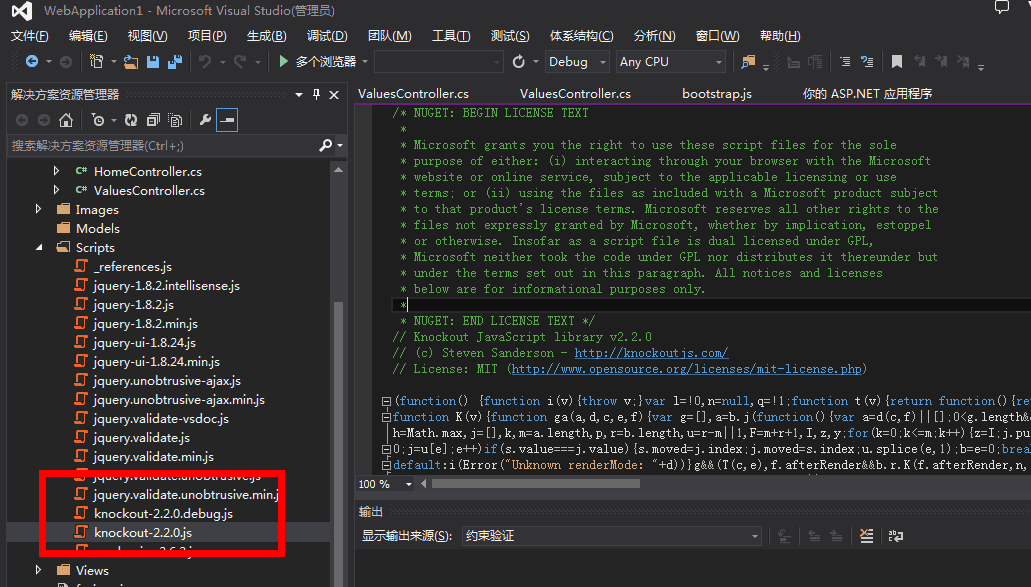Switch to the bootstrap.js tab
Image resolution: width=1031 pixels, height=587 pixels.
click(x=716, y=93)
